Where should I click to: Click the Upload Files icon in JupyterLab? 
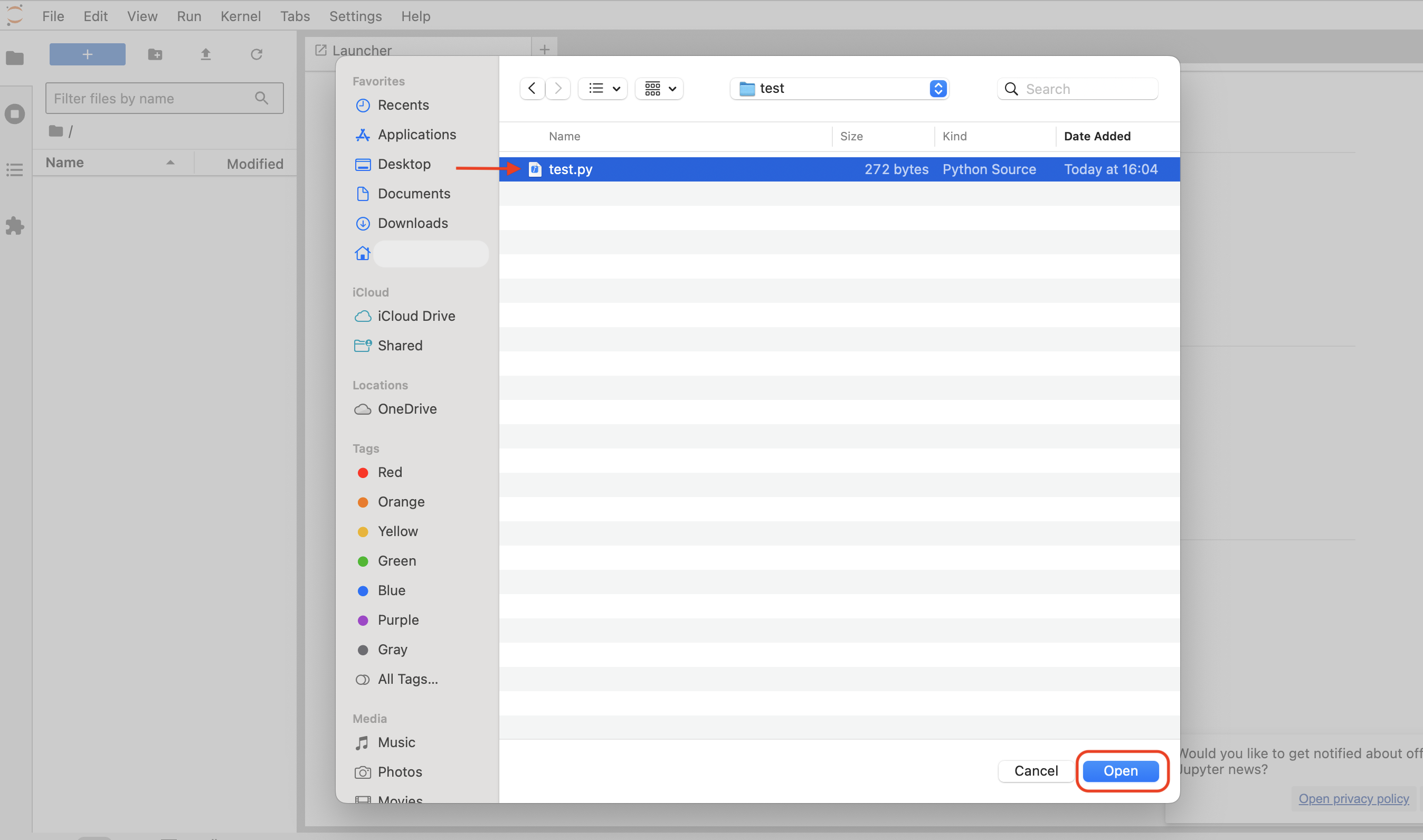point(205,54)
